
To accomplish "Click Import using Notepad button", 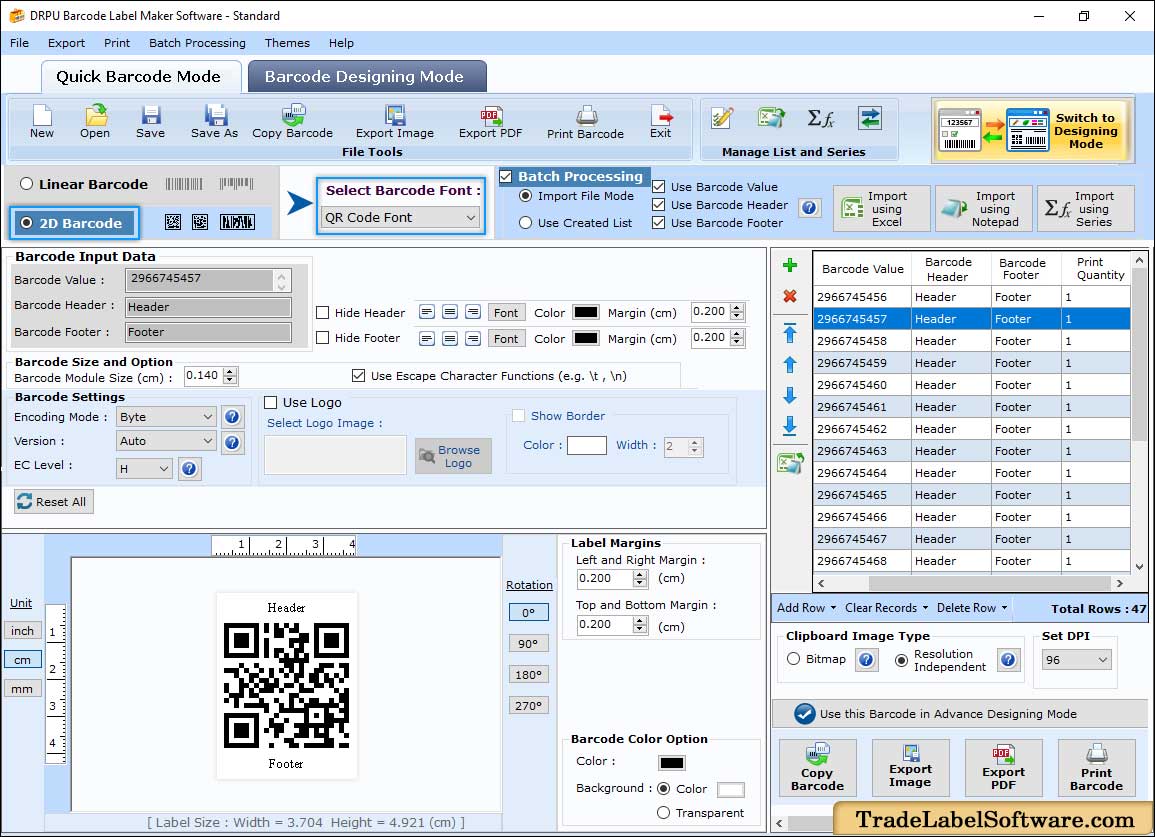I will click(984, 209).
